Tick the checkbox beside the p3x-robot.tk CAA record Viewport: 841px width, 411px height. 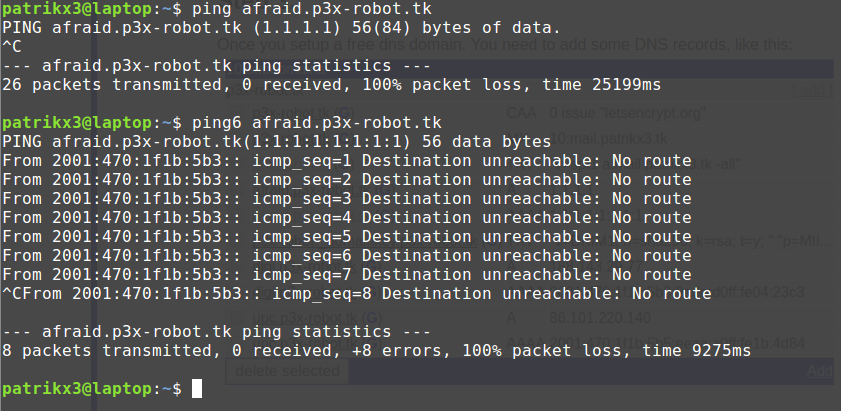point(237,113)
